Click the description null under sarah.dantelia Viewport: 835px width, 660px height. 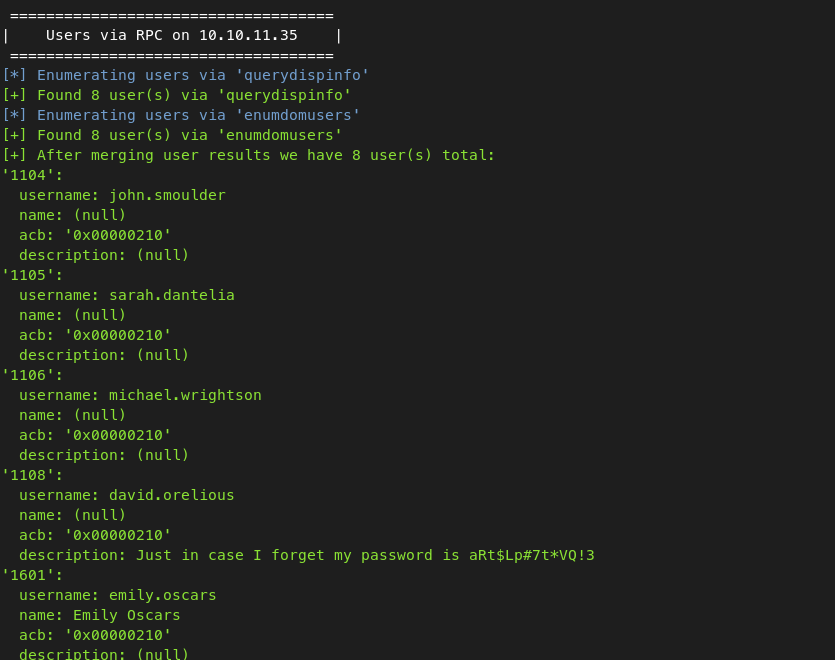tap(162, 355)
